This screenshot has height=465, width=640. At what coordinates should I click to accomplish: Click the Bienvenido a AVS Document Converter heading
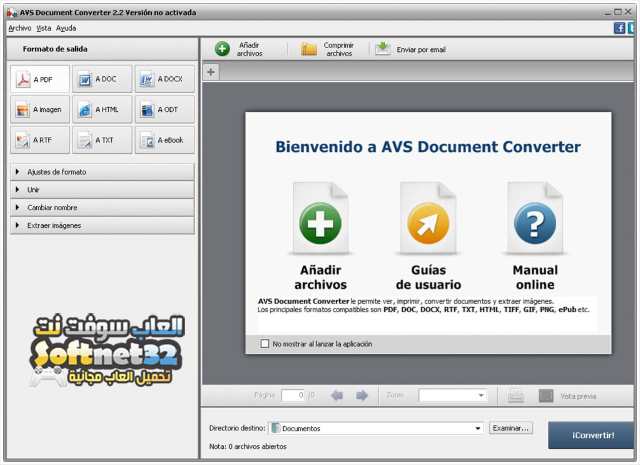click(x=428, y=147)
